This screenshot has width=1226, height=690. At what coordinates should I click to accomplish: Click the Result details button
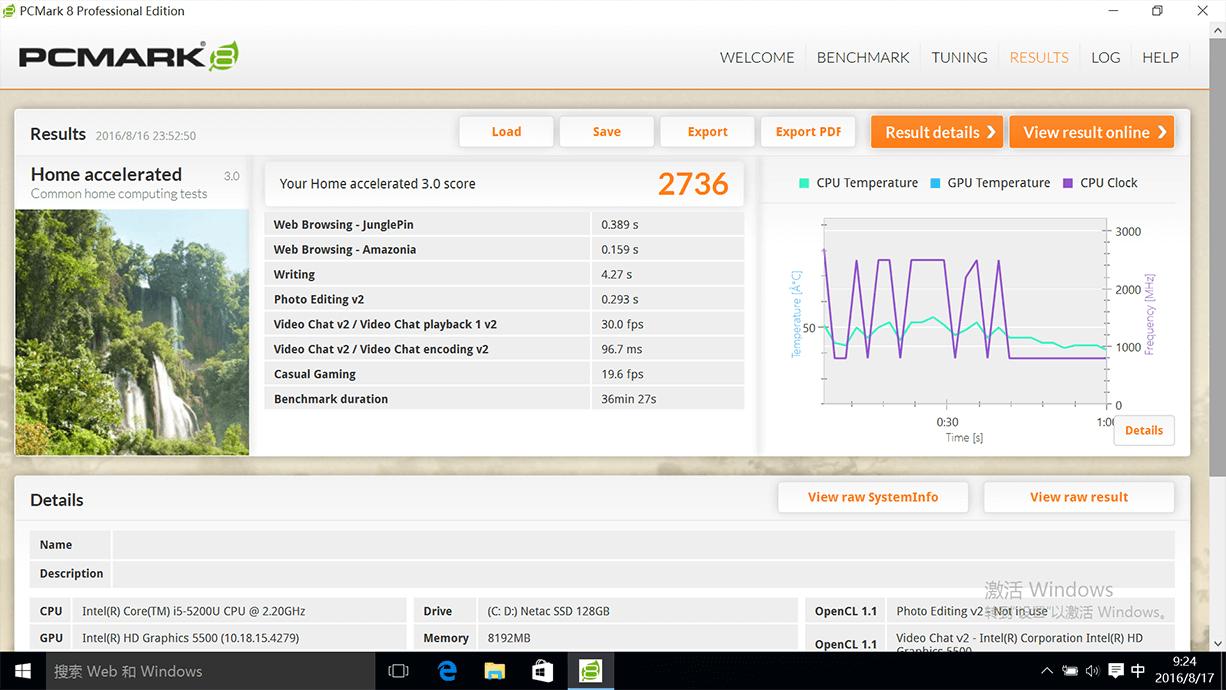point(936,132)
